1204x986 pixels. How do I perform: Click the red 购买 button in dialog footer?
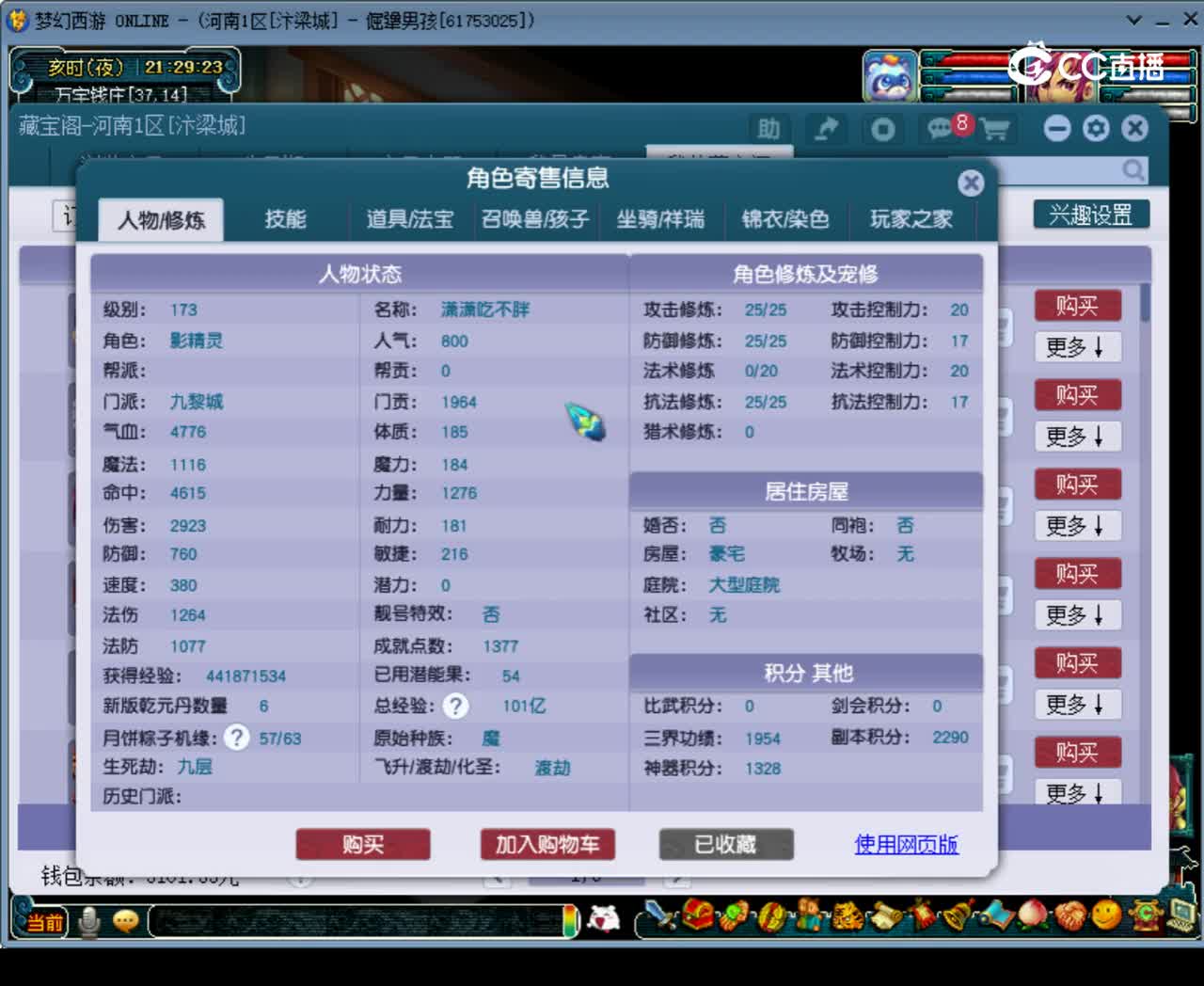pos(363,845)
